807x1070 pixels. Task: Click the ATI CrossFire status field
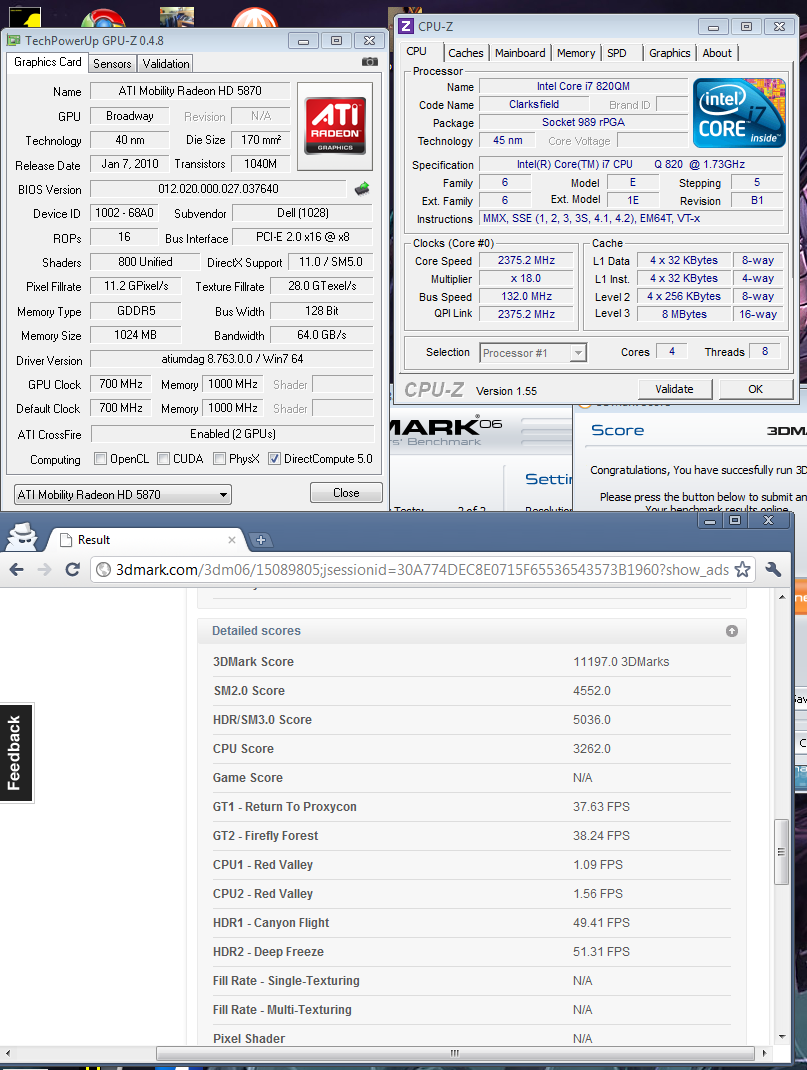coord(233,434)
